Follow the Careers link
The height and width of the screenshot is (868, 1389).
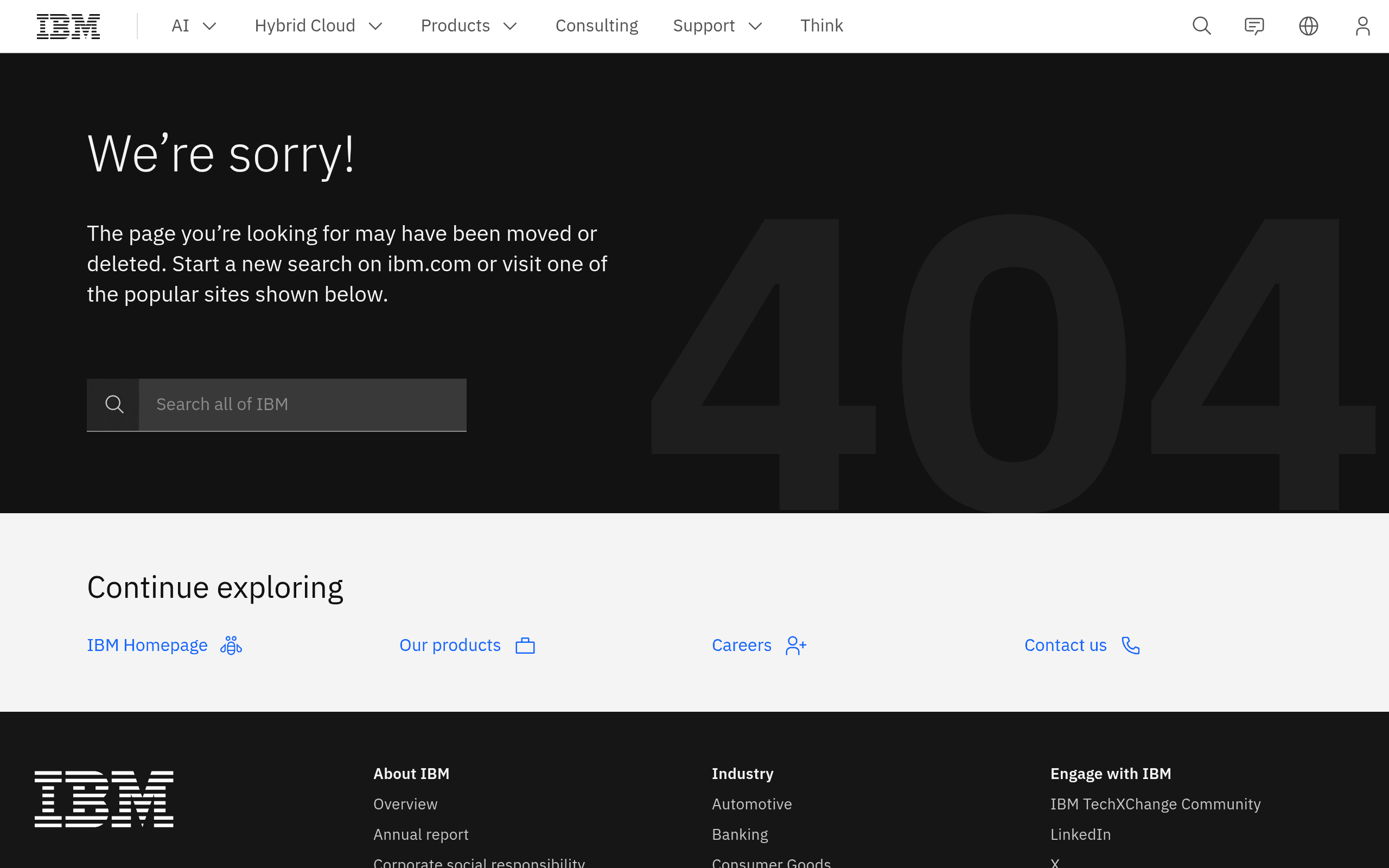(742, 645)
